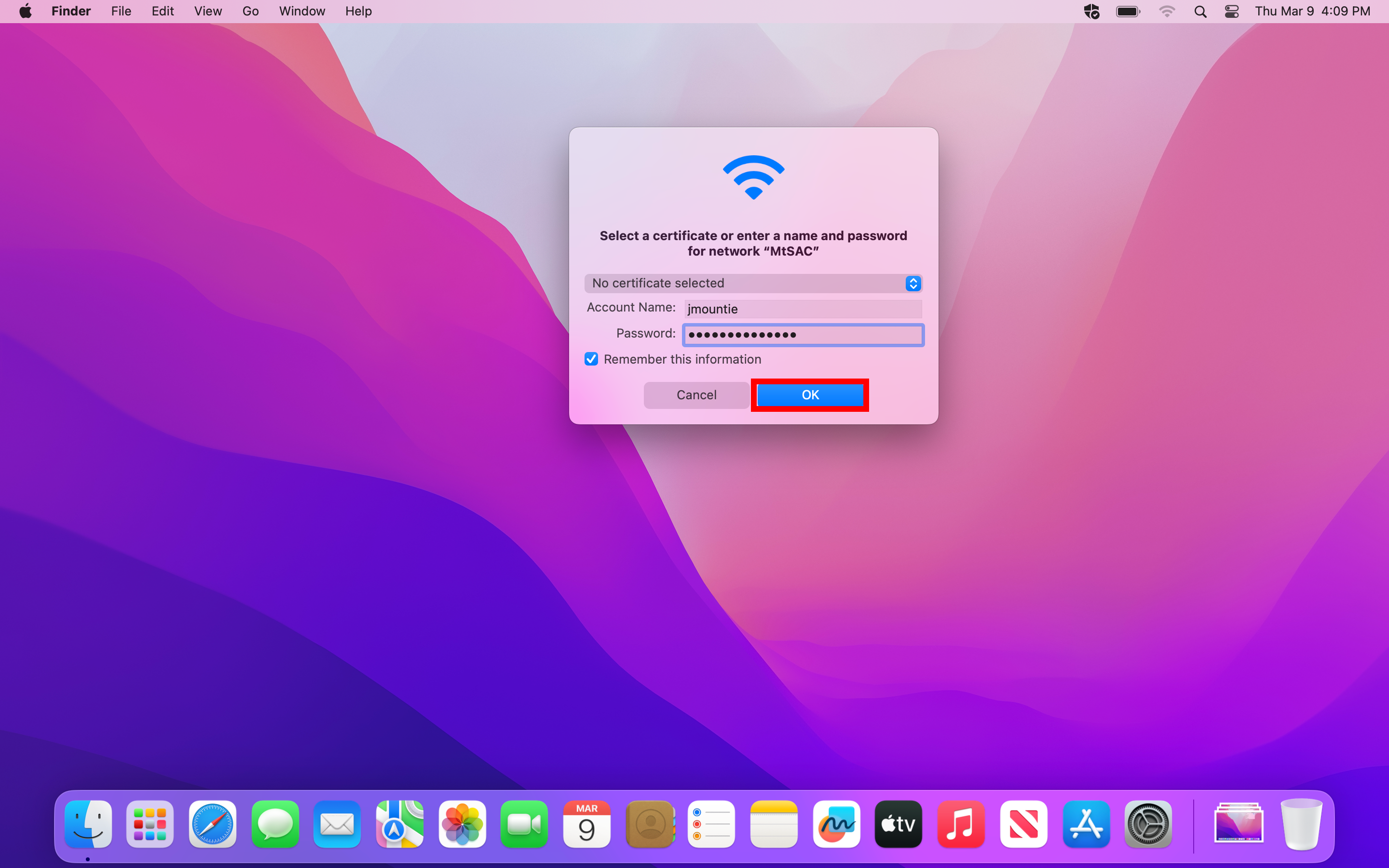Check the Remember this information option
The width and height of the screenshot is (1389, 868).
pyautogui.click(x=590, y=358)
